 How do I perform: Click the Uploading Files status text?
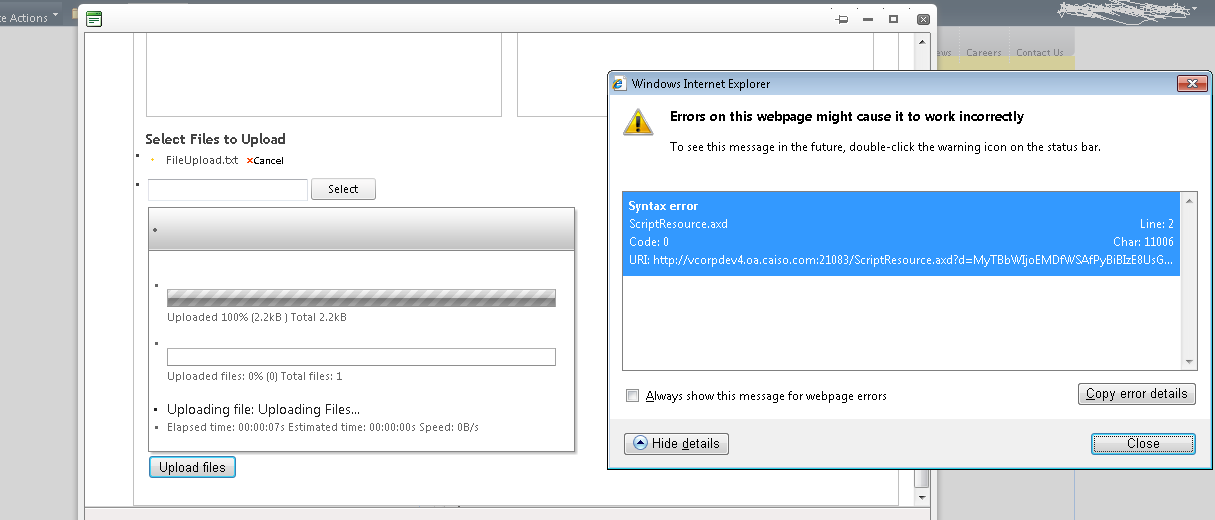pos(263,409)
